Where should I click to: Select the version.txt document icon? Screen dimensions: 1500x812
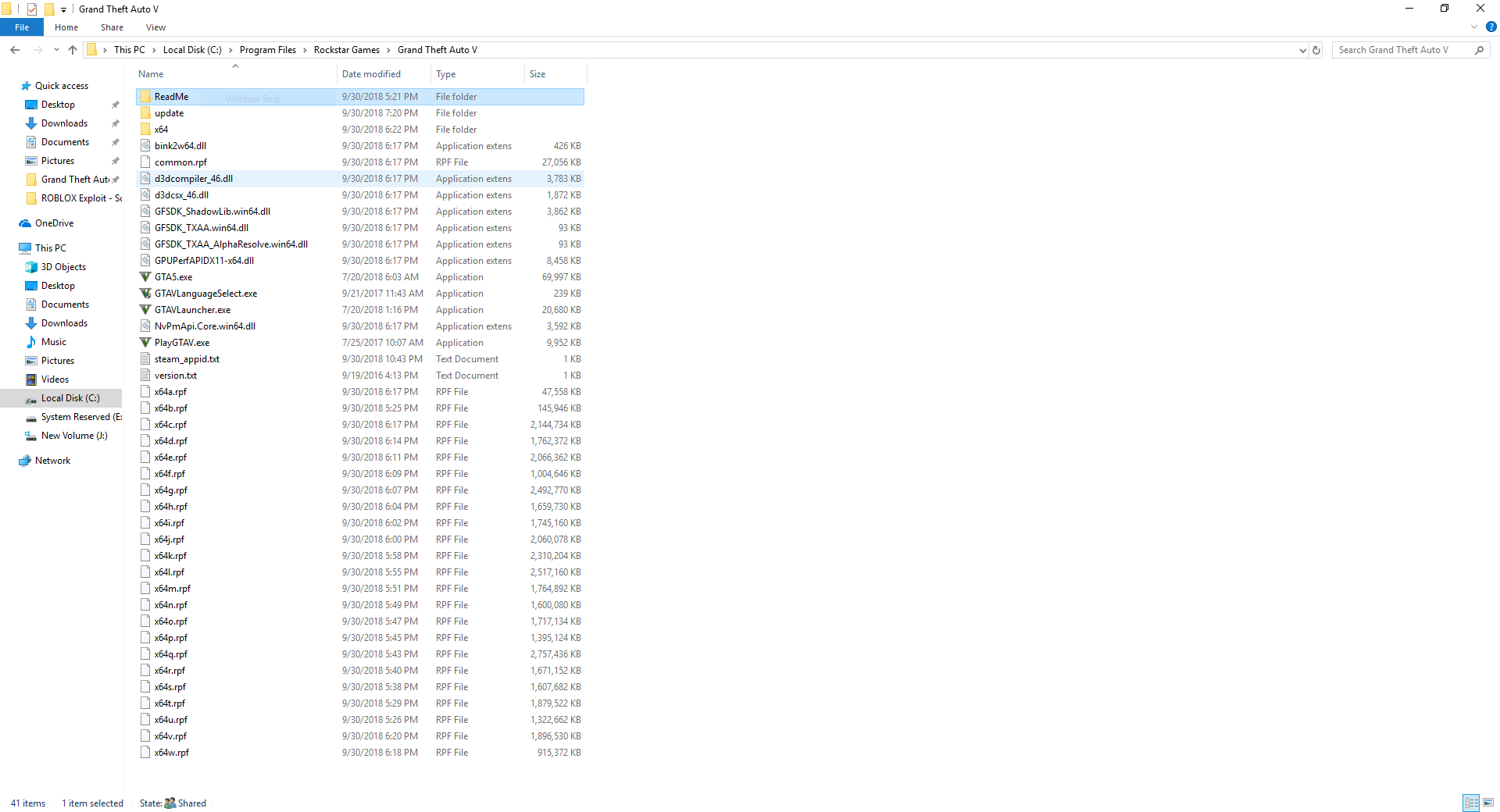click(x=145, y=376)
